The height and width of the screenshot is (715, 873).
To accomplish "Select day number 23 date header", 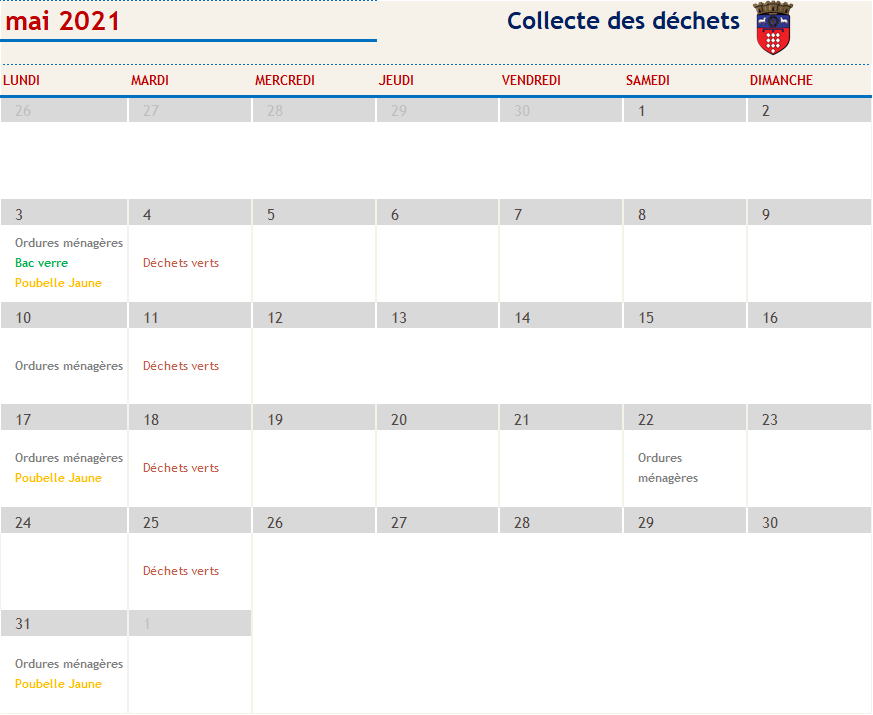I will pos(809,418).
